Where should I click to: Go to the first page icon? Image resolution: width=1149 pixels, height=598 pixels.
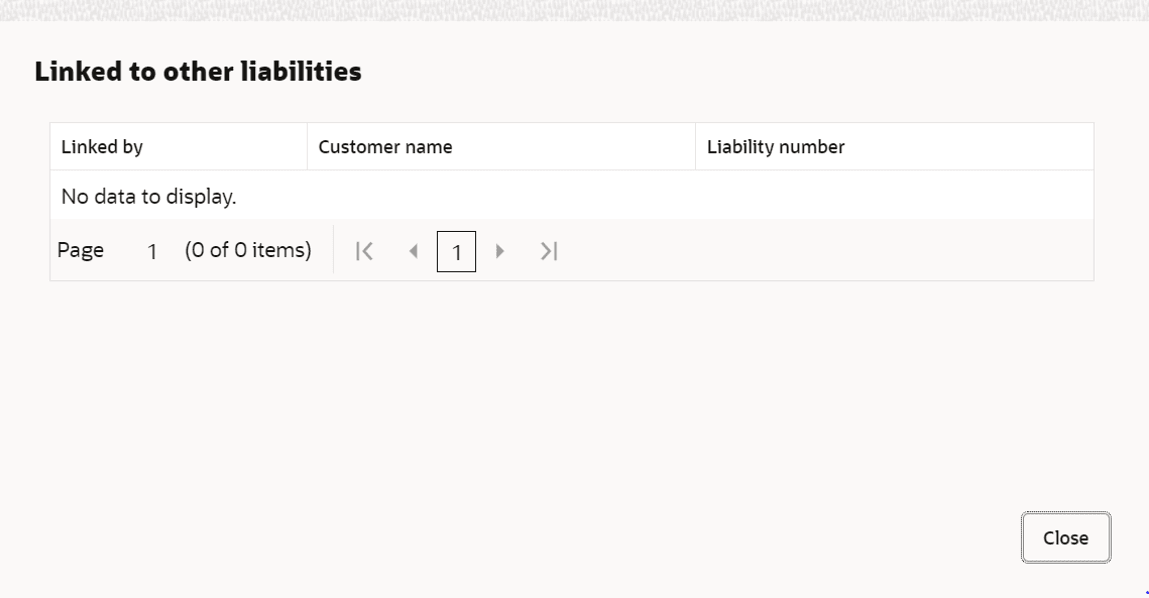[x=364, y=251]
